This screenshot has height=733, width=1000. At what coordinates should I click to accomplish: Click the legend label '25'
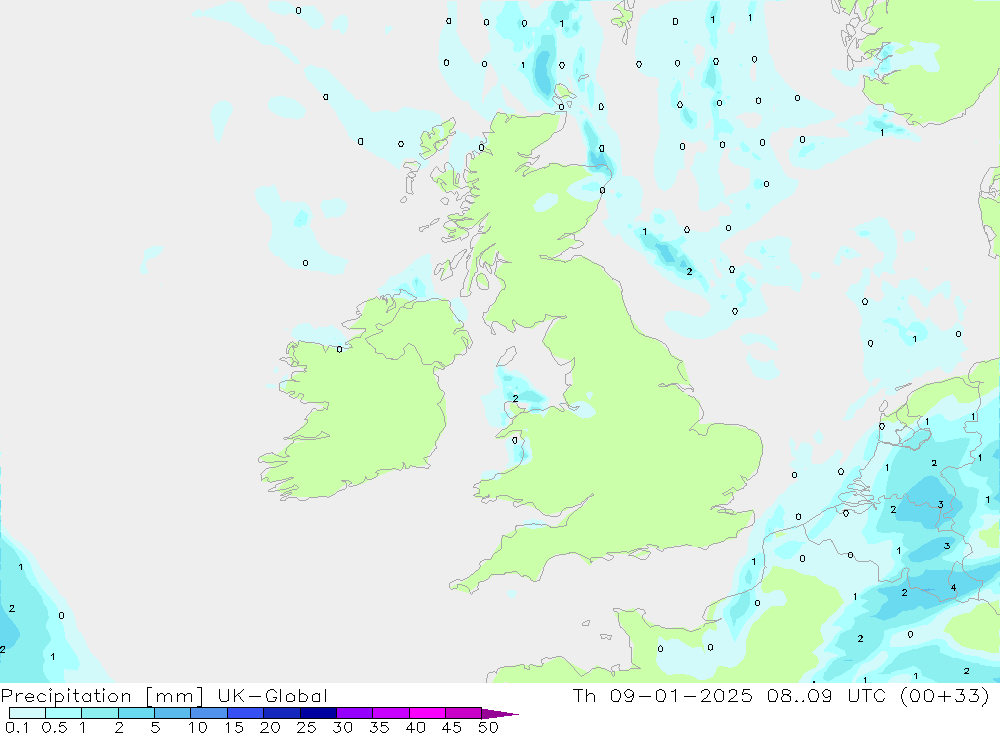[306, 727]
